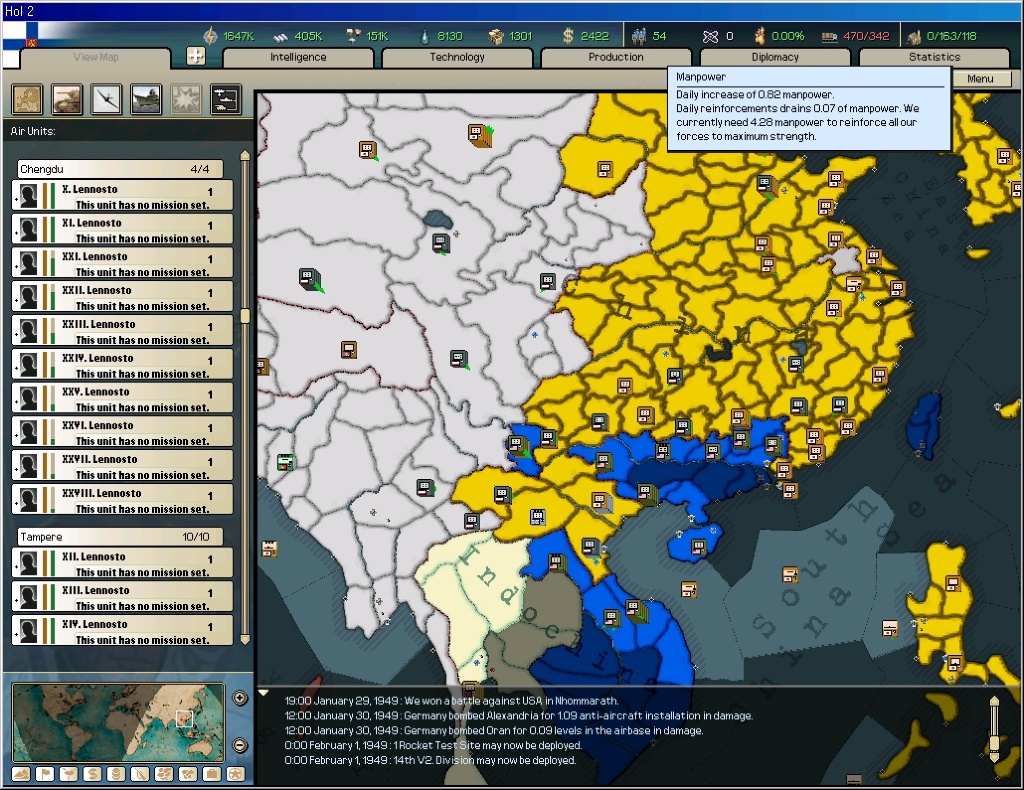Select the XXII. Lennosto air unit
1024x790 pixels.
tap(122, 297)
